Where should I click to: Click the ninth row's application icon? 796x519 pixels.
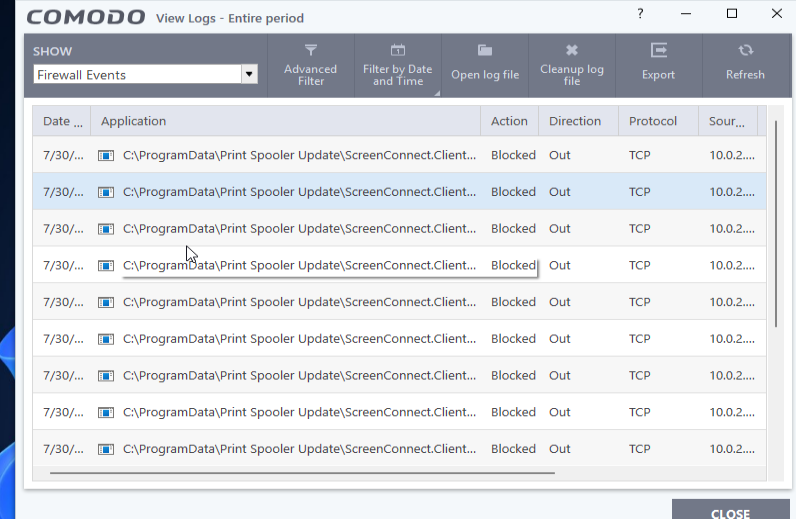coord(106,449)
